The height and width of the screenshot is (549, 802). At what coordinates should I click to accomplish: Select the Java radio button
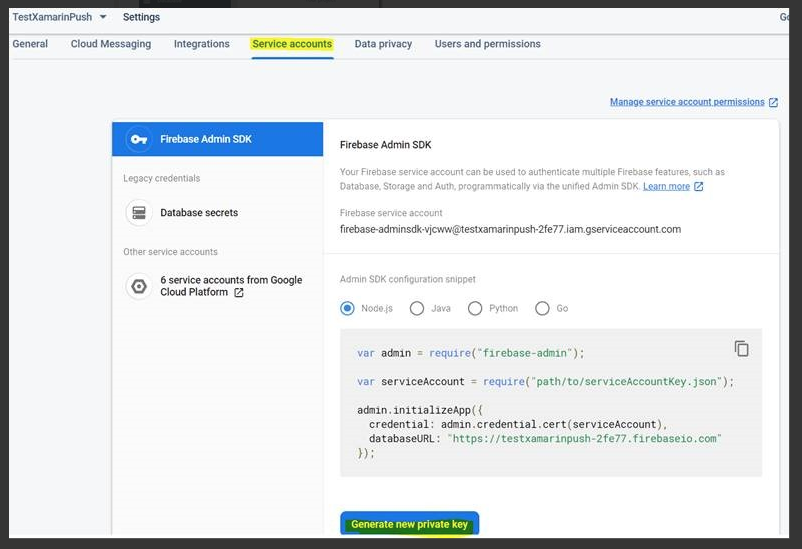tap(417, 309)
